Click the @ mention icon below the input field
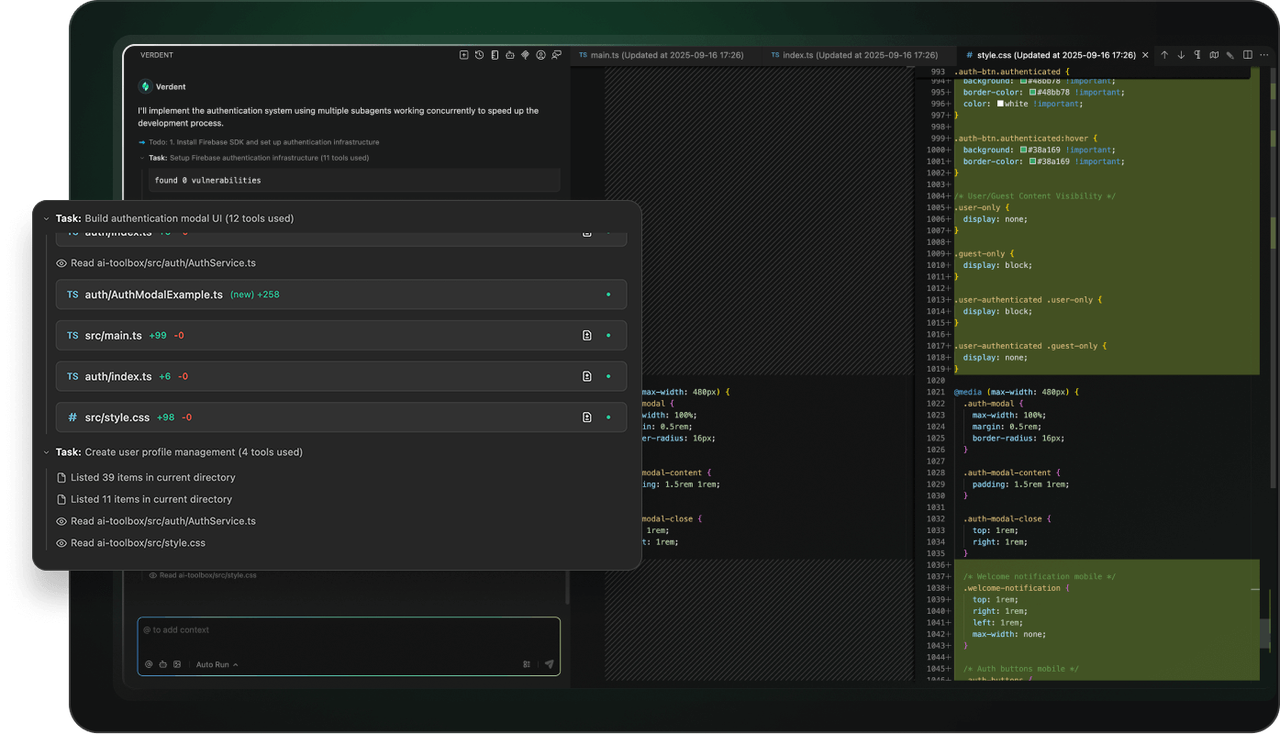The height and width of the screenshot is (734, 1280). (148, 664)
